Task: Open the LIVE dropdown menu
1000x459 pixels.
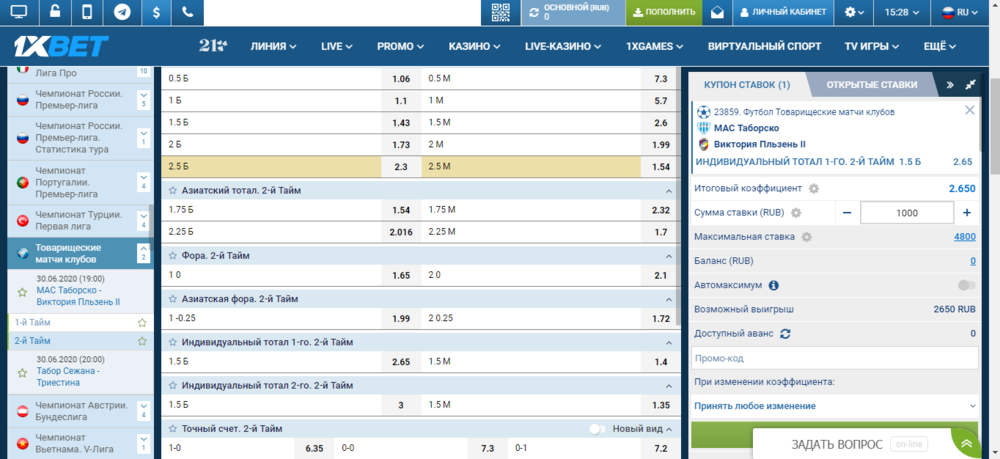Action: [337, 47]
